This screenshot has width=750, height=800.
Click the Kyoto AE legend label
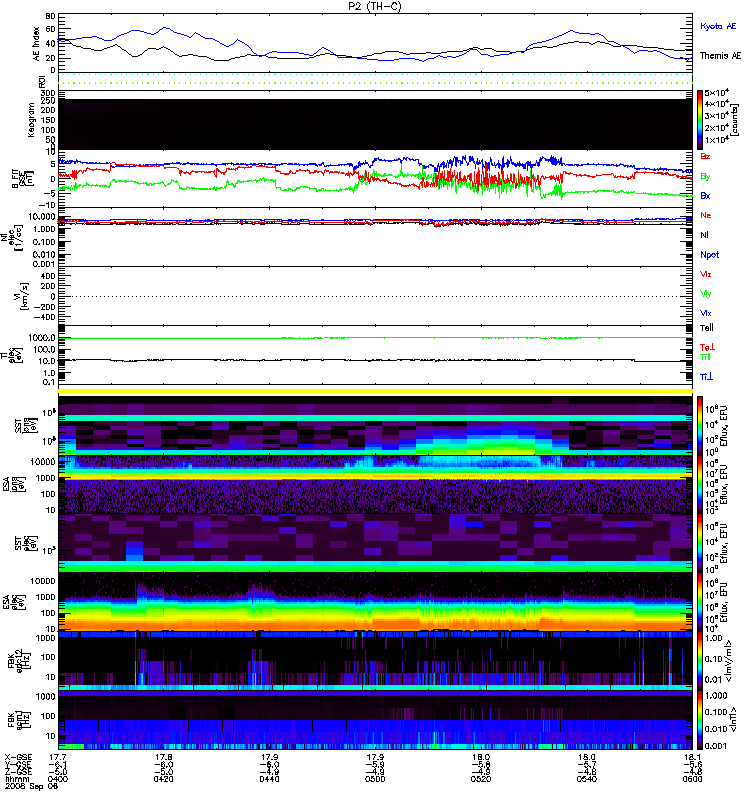click(x=720, y=26)
